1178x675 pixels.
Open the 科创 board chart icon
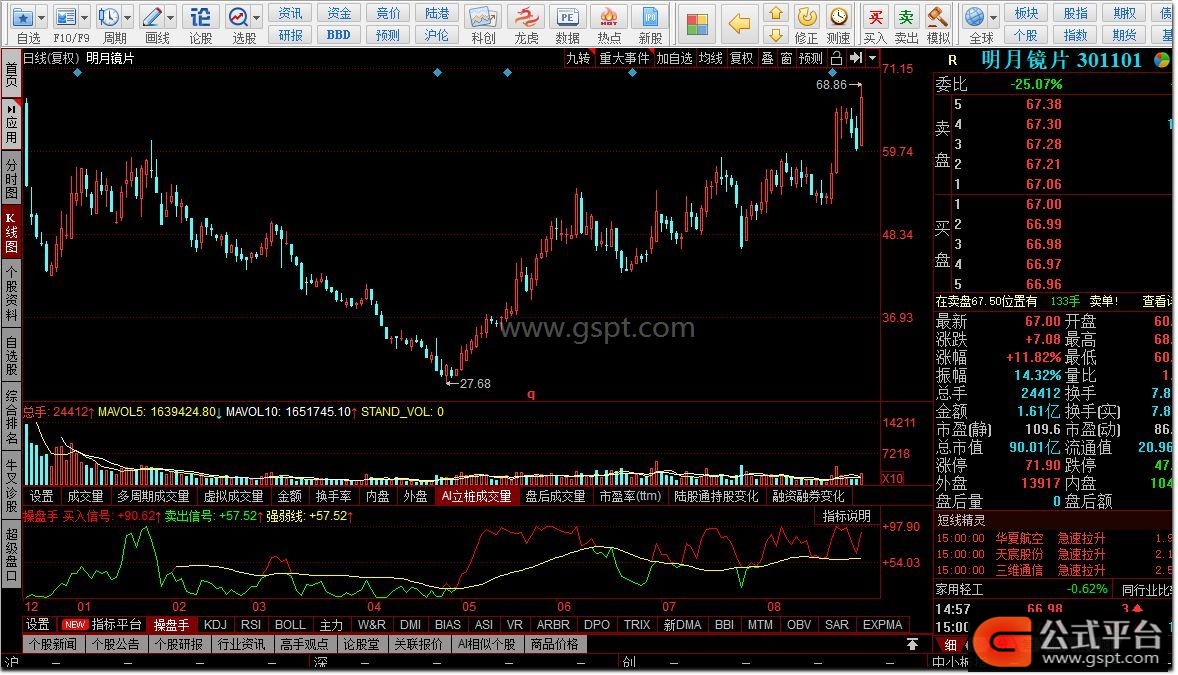coord(483,17)
